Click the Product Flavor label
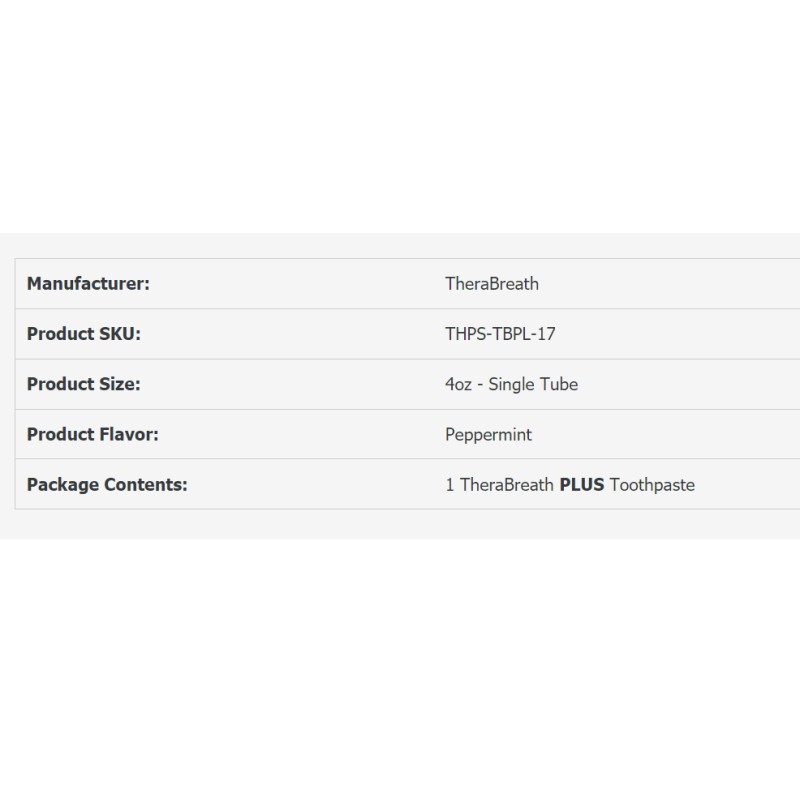 pyautogui.click(x=93, y=435)
